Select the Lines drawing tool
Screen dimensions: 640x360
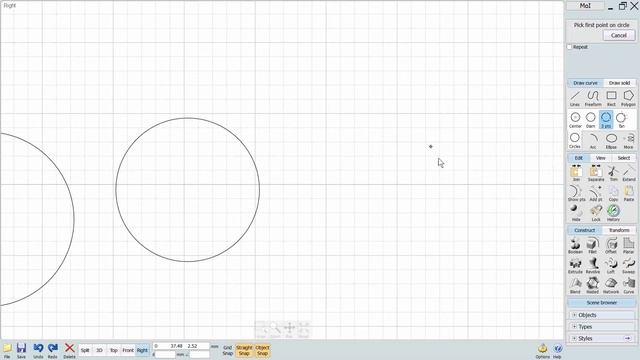click(575, 98)
